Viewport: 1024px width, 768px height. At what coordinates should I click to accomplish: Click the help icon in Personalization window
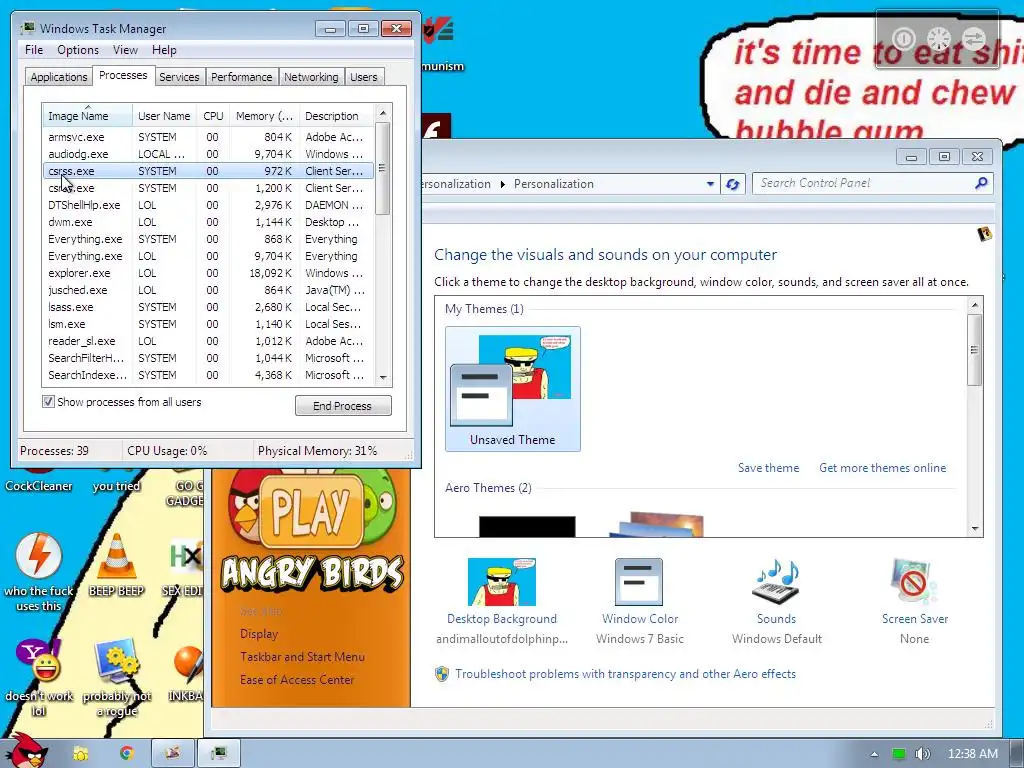pyautogui.click(x=985, y=233)
